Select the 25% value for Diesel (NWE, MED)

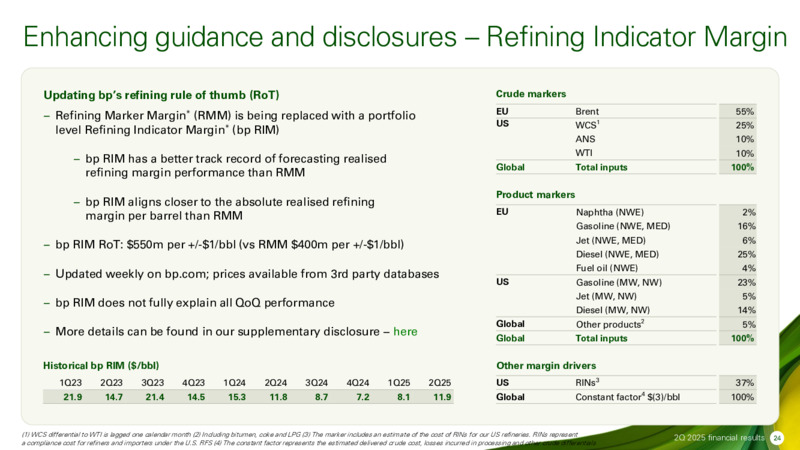746,254
